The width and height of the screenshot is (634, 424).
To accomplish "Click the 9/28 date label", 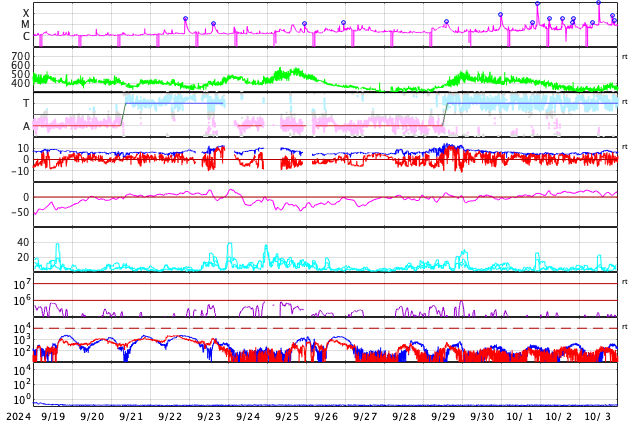I will 404,416.
